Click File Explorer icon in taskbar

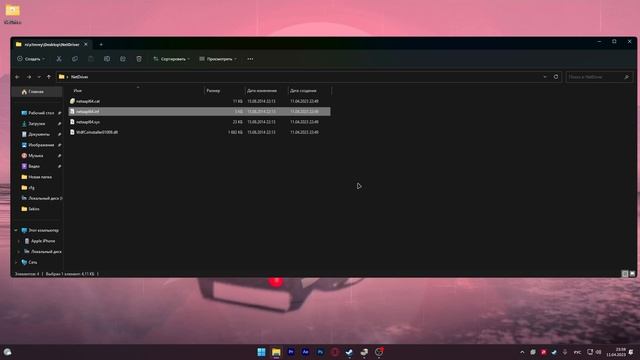(x=276, y=352)
